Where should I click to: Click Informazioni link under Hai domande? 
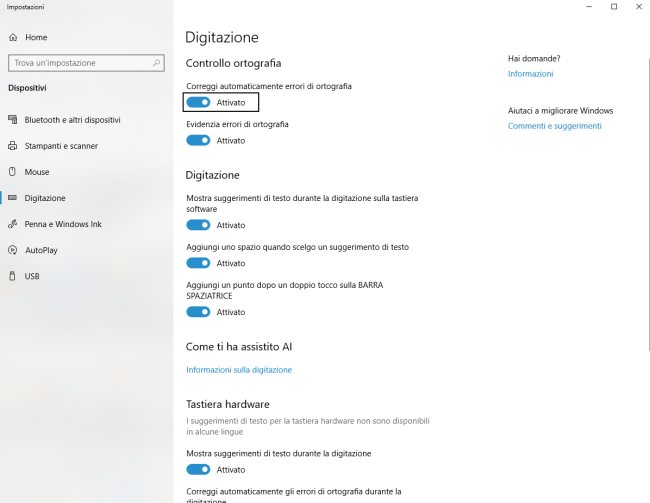pos(530,74)
